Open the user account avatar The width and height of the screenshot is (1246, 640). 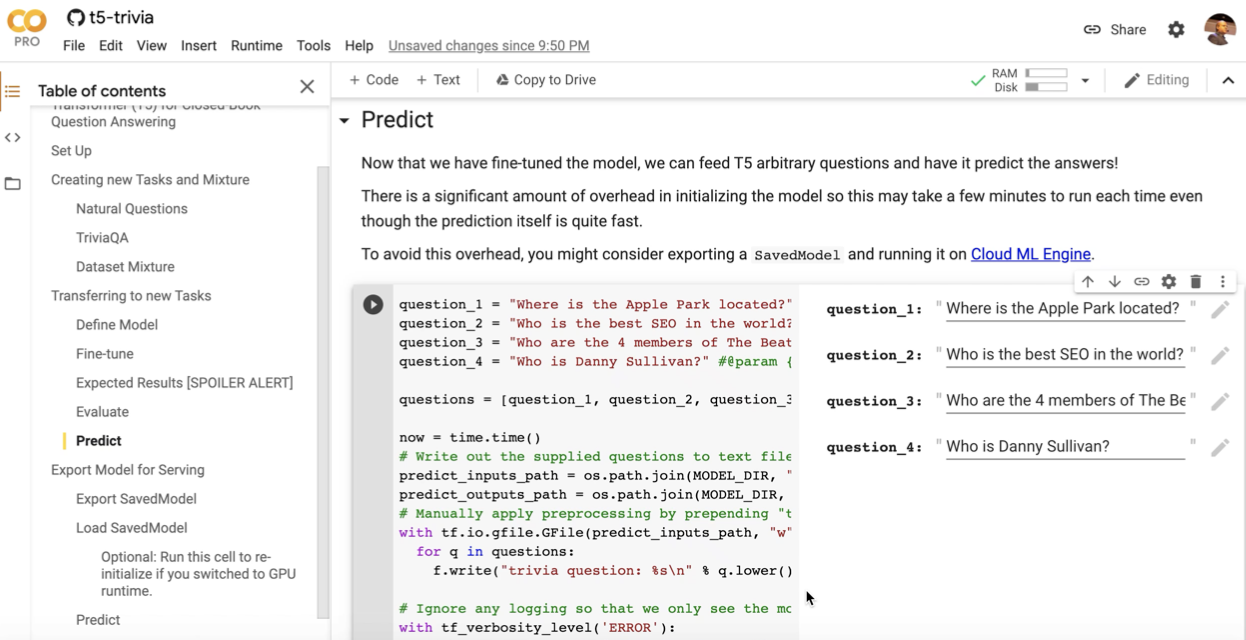pyautogui.click(x=1220, y=29)
